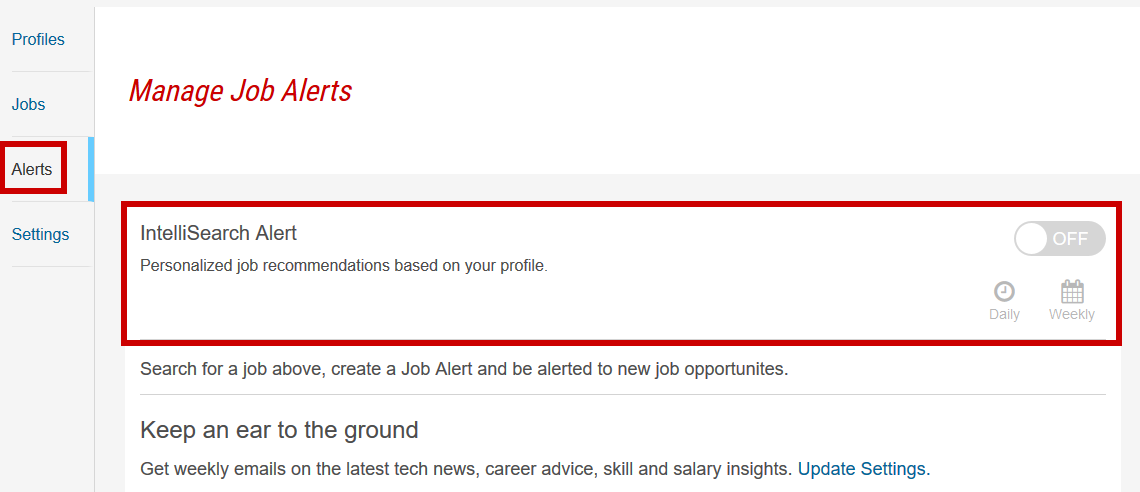Follow the Update Settings link
Viewport: 1140px width, 492px height.
click(x=864, y=469)
